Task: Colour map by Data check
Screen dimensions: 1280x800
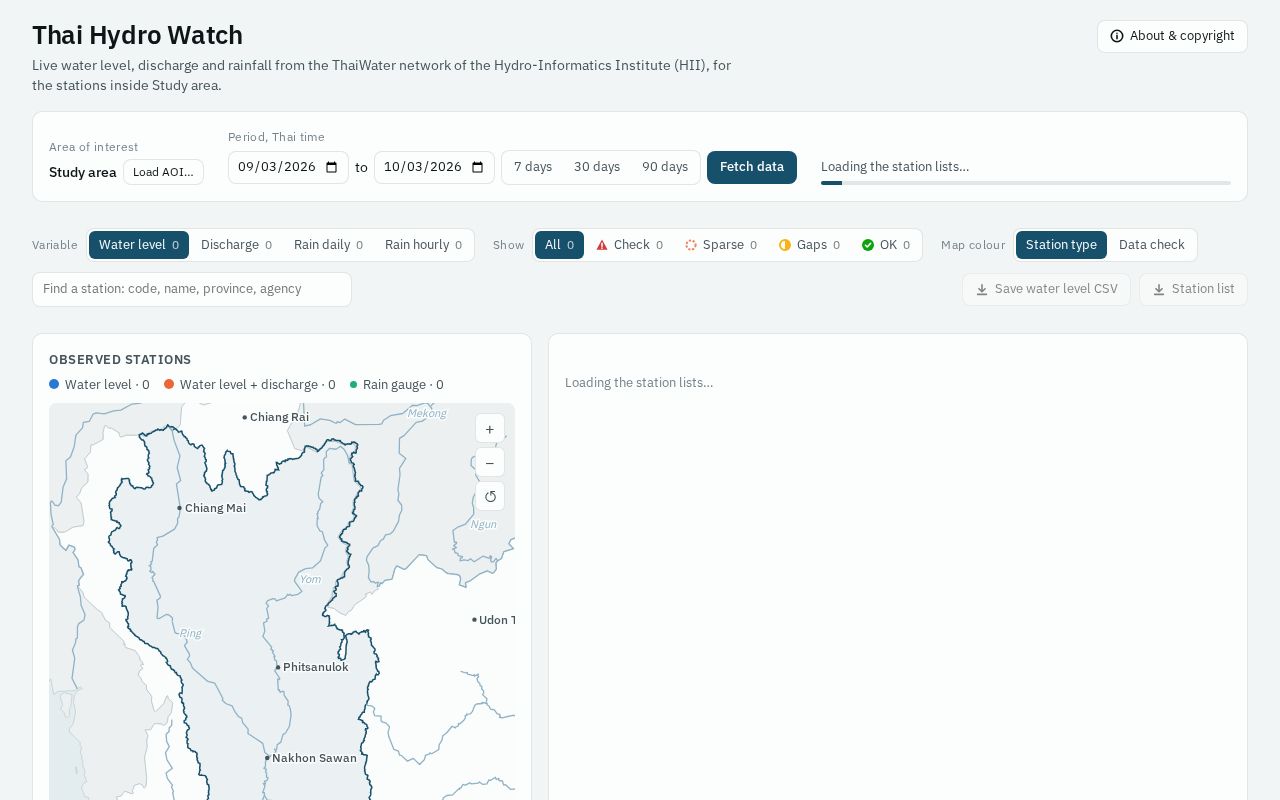Action: pos(1152,245)
